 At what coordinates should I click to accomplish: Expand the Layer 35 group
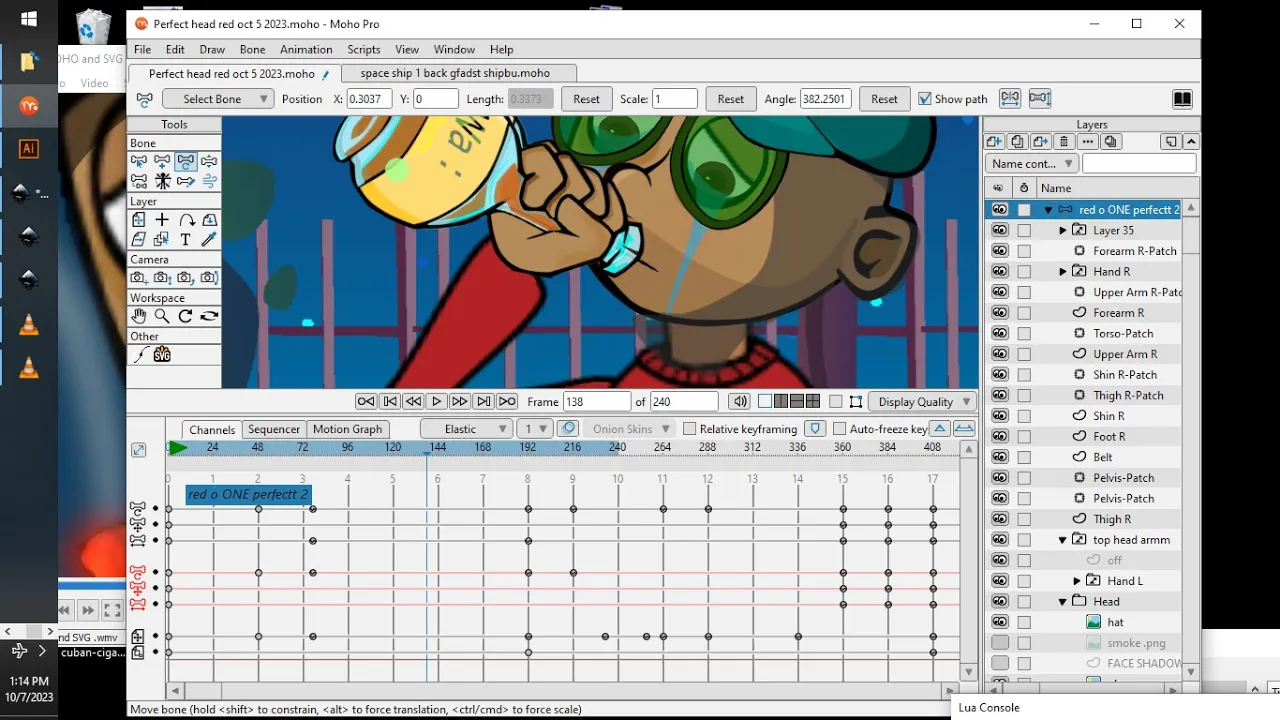pos(1063,230)
